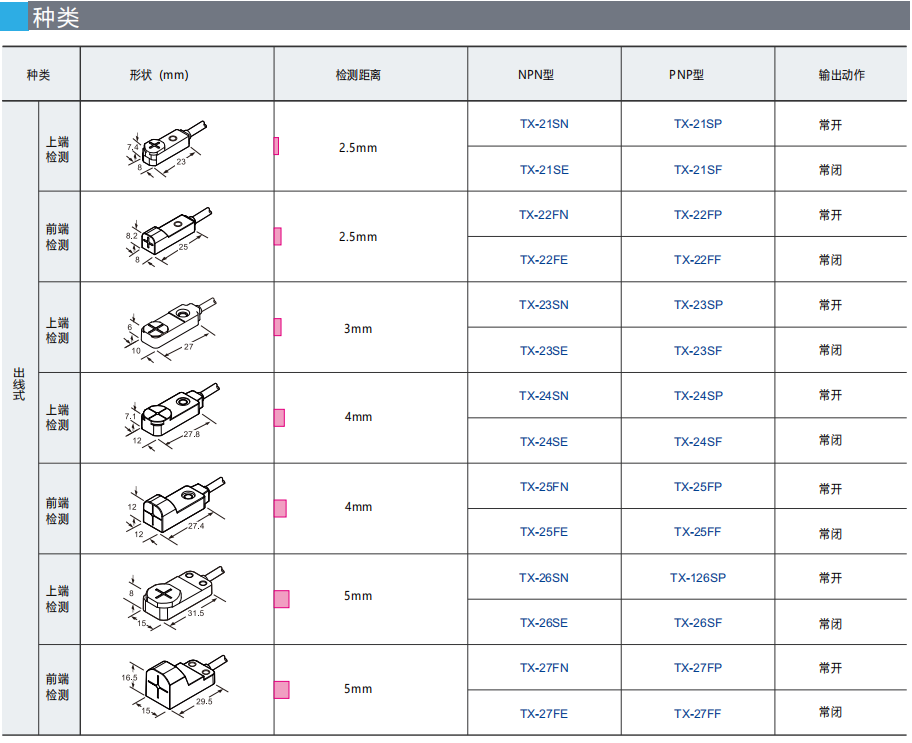Click the NPN型 column header
Viewport: 912px width, 743px height.
pyautogui.click(x=543, y=75)
